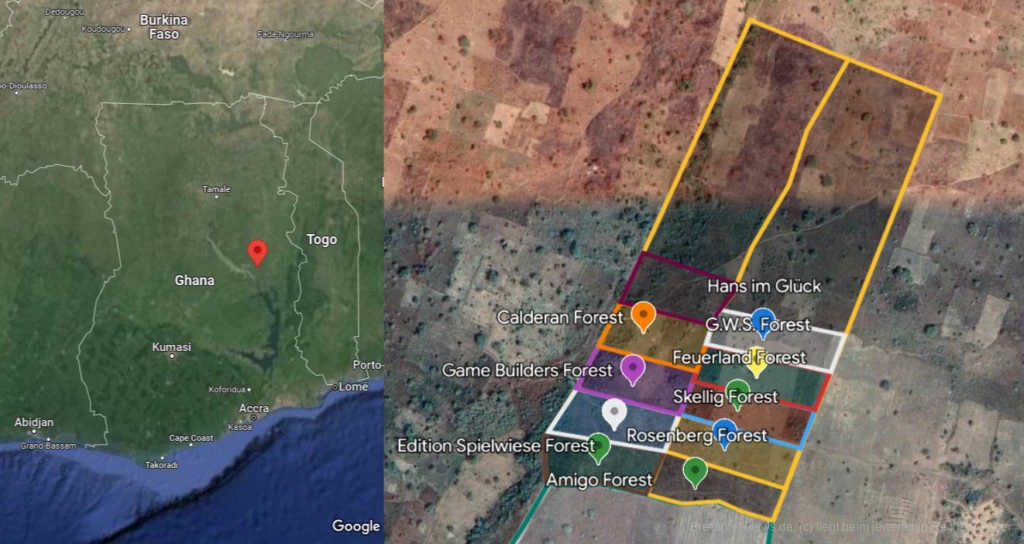Click the white unlabeled map pin
This screenshot has height=544, width=1024.
point(614,411)
